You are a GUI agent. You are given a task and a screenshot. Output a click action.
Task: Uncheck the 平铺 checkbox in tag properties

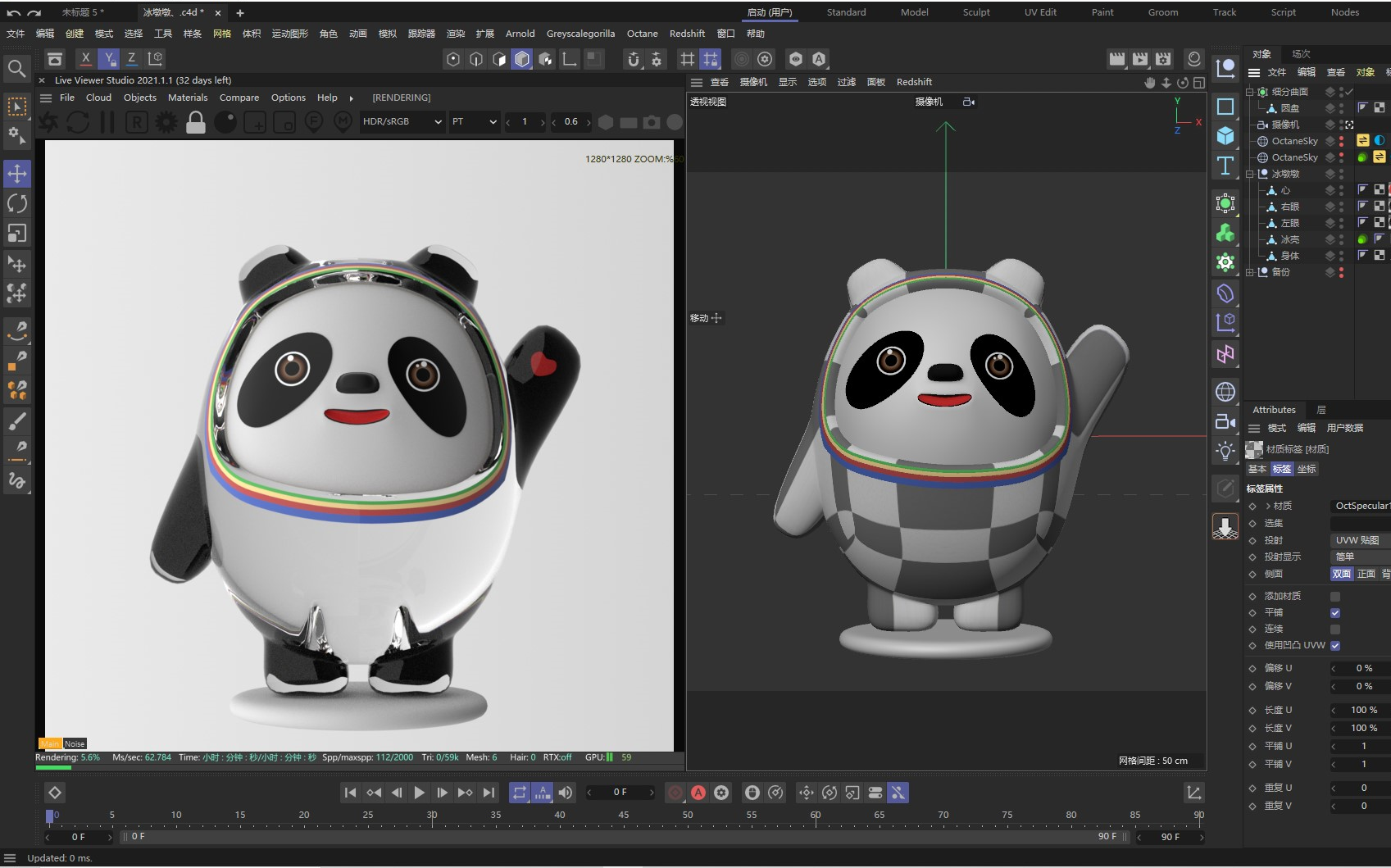click(x=1334, y=612)
